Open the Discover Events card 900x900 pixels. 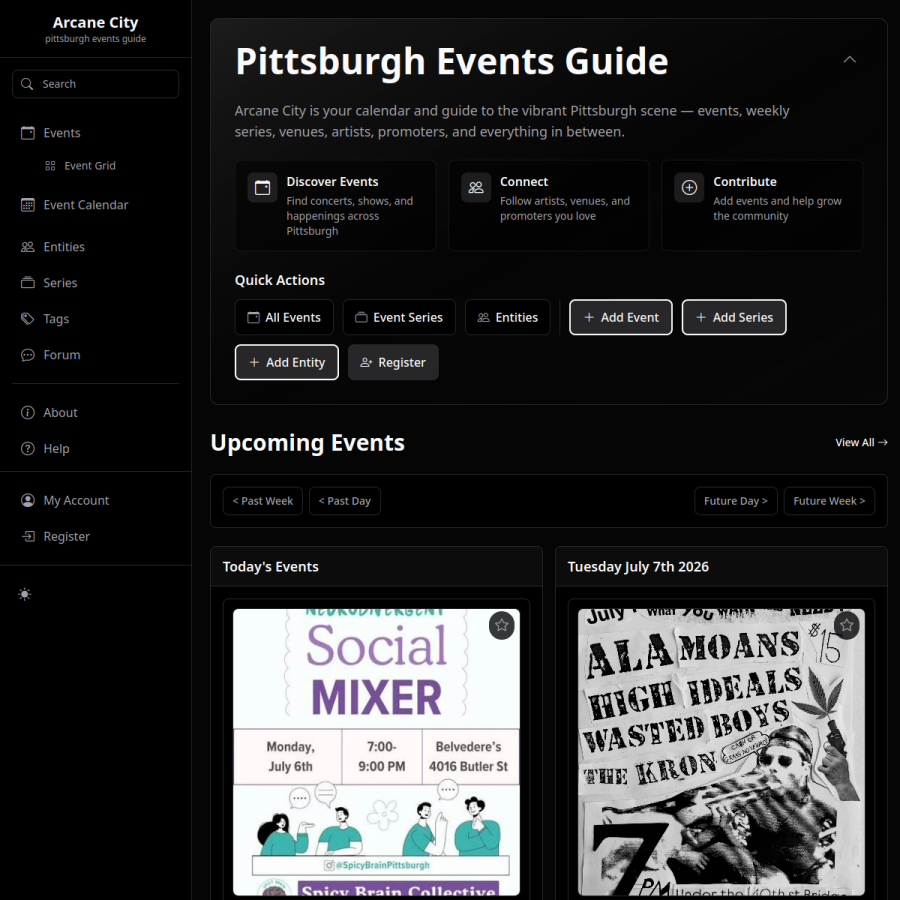pos(336,205)
